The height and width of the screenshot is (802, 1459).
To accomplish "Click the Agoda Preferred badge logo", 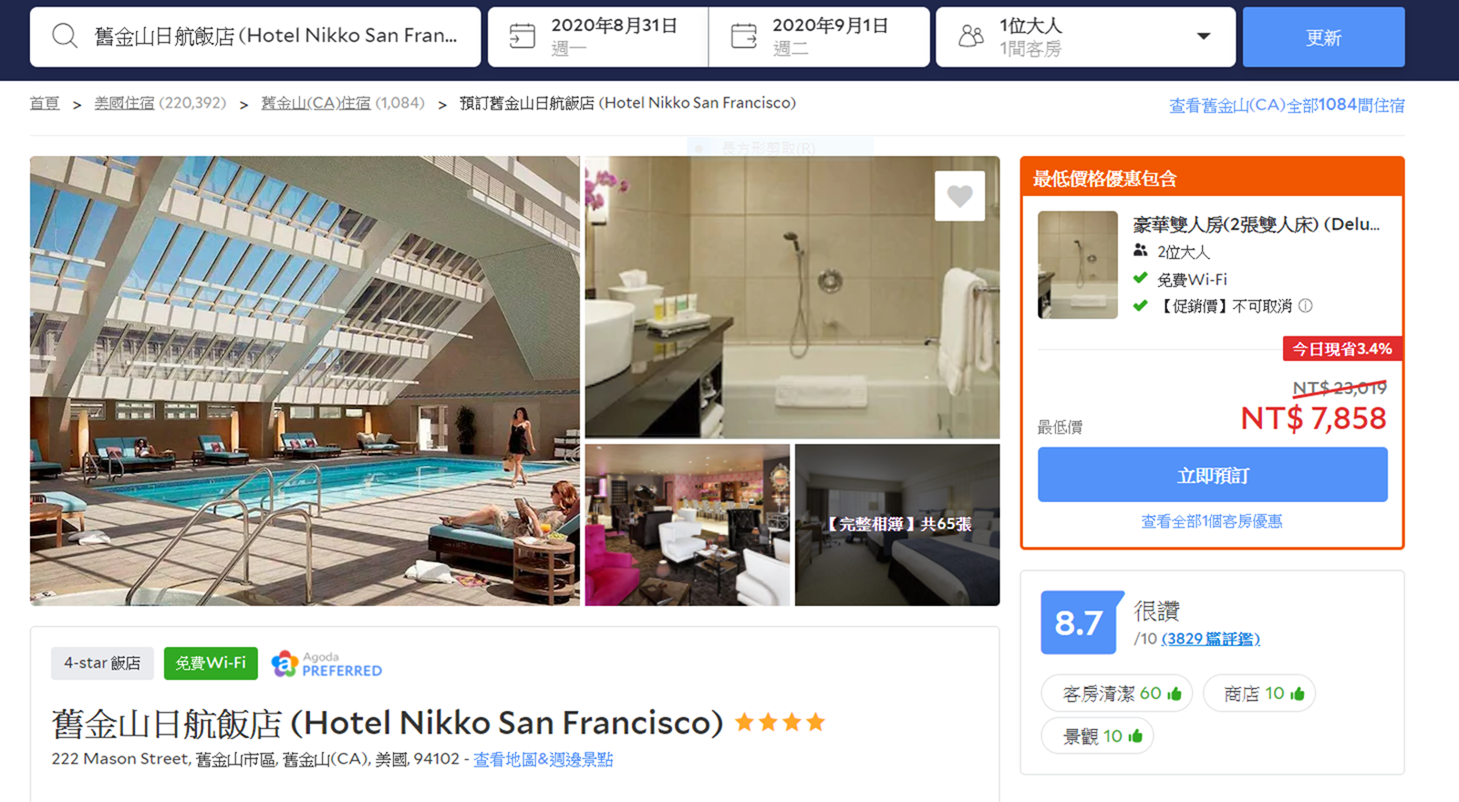I will click(286, 664).
